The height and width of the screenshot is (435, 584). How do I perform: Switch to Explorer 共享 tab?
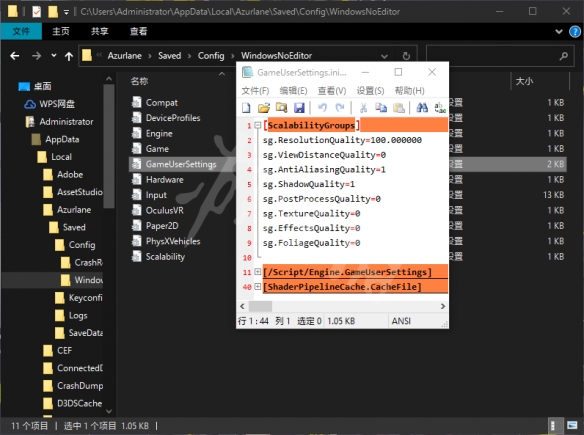(x=100, y=31)
